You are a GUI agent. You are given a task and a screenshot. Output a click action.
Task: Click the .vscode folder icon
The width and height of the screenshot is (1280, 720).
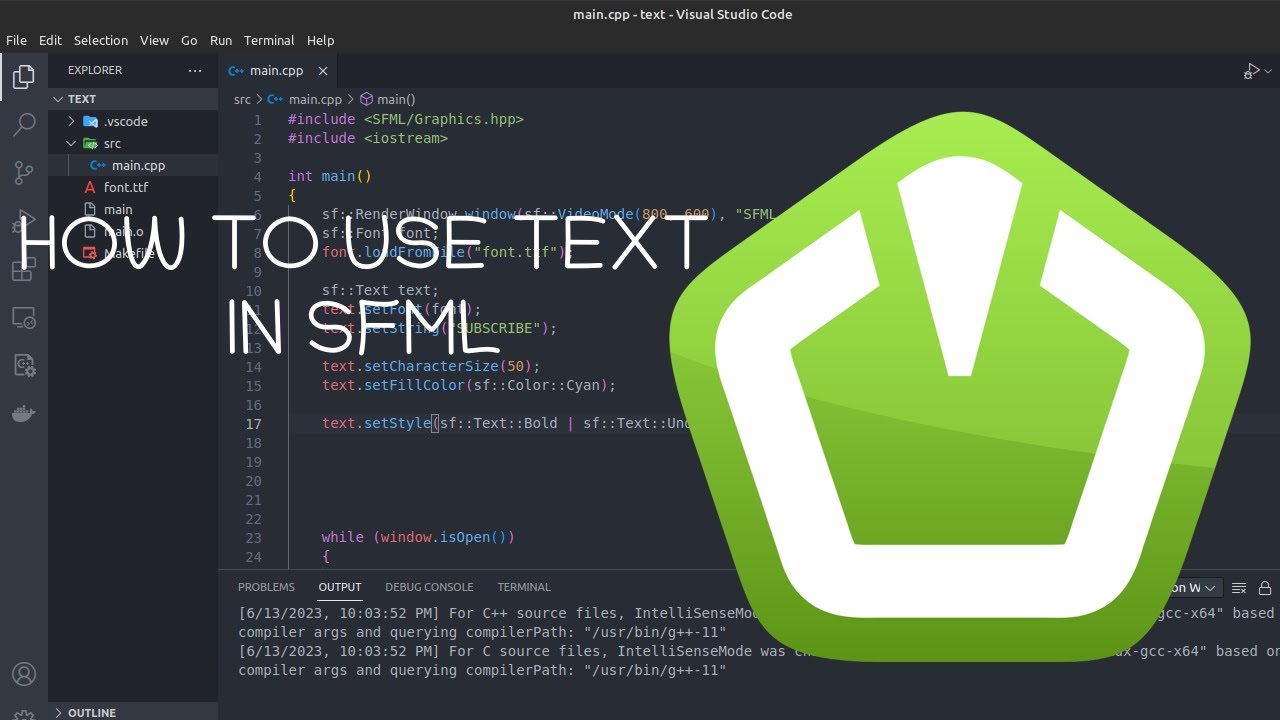91,121
